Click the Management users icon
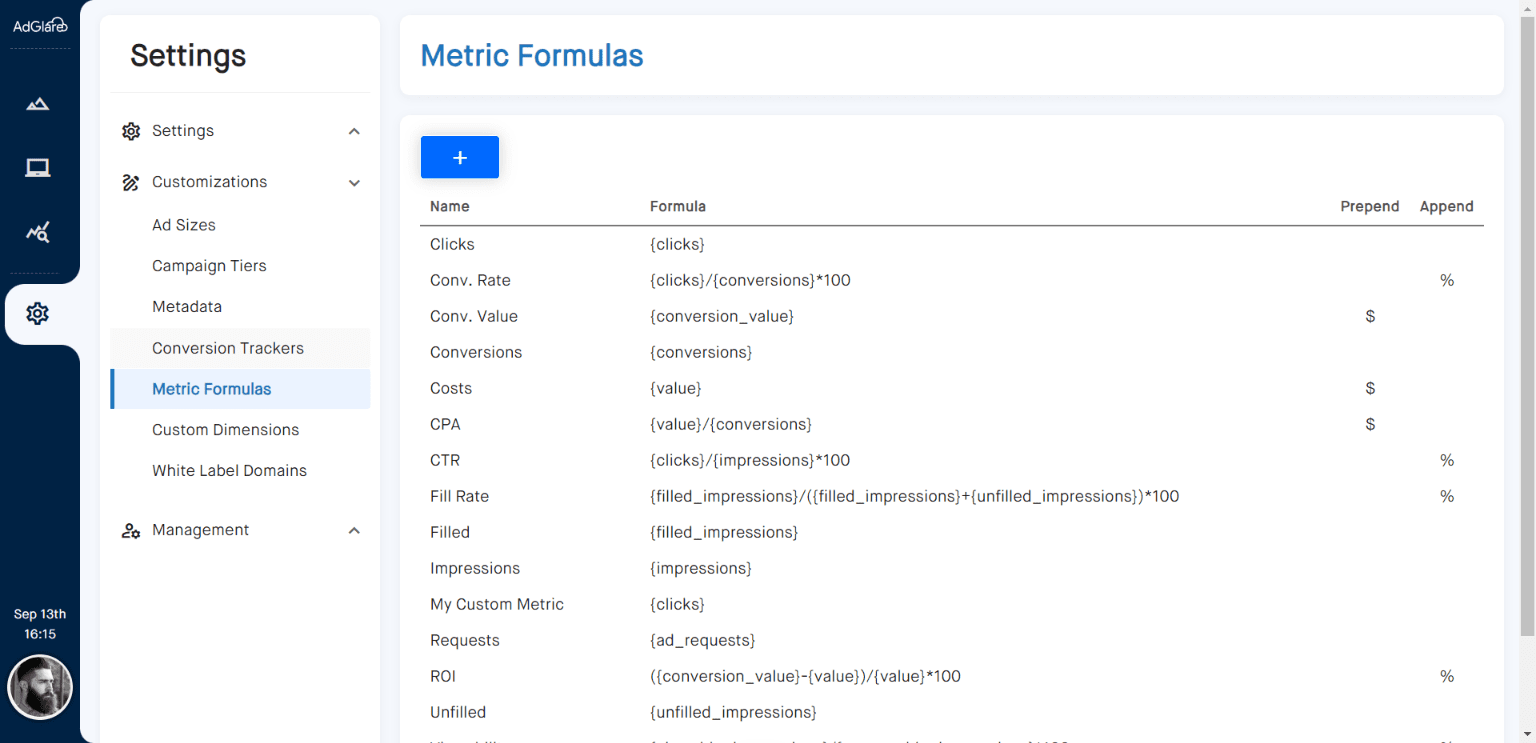Viewport: 1536px width, 743px height. coord(131,530)
